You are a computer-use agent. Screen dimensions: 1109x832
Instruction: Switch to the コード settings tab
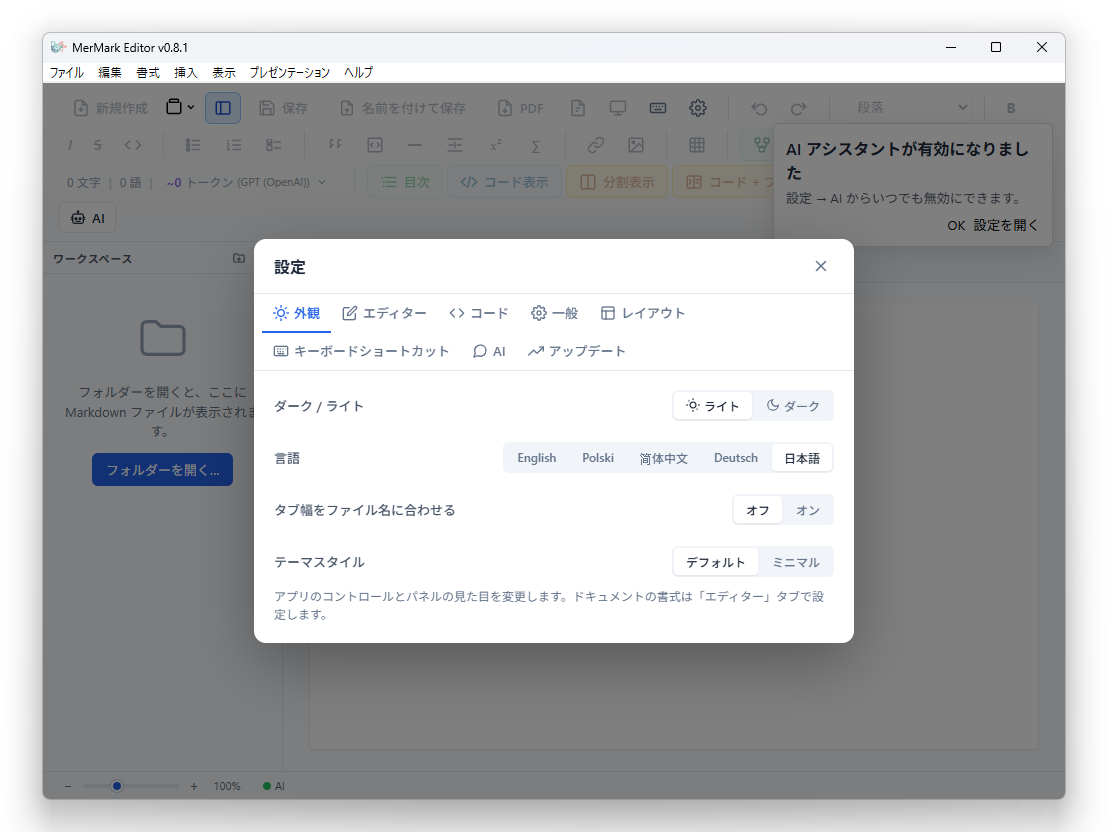pos(479,313)
